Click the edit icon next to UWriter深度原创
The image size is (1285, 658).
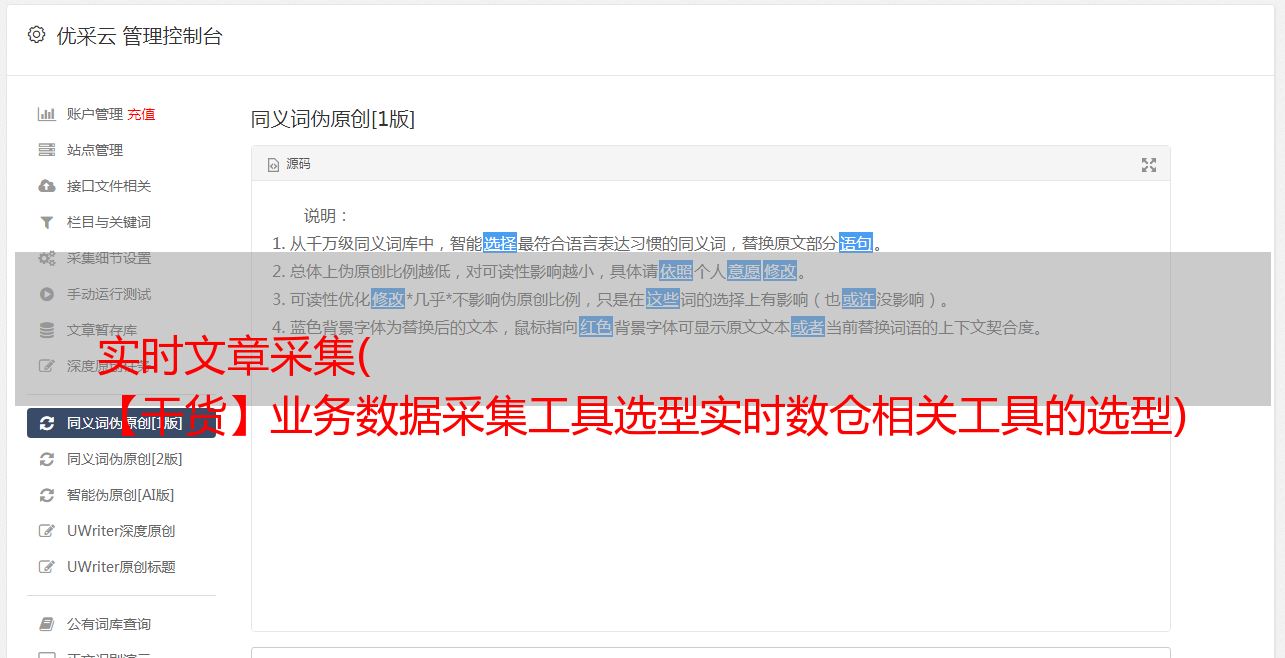coord(46,531)
